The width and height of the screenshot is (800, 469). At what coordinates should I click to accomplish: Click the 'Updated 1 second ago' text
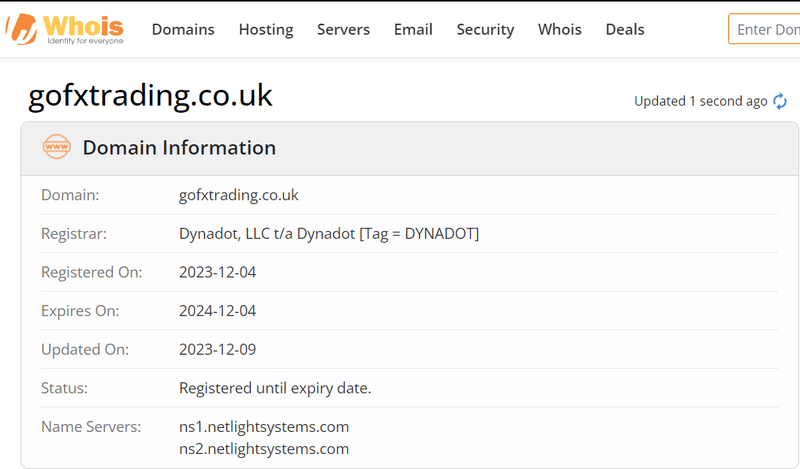(x=701, y=101)
